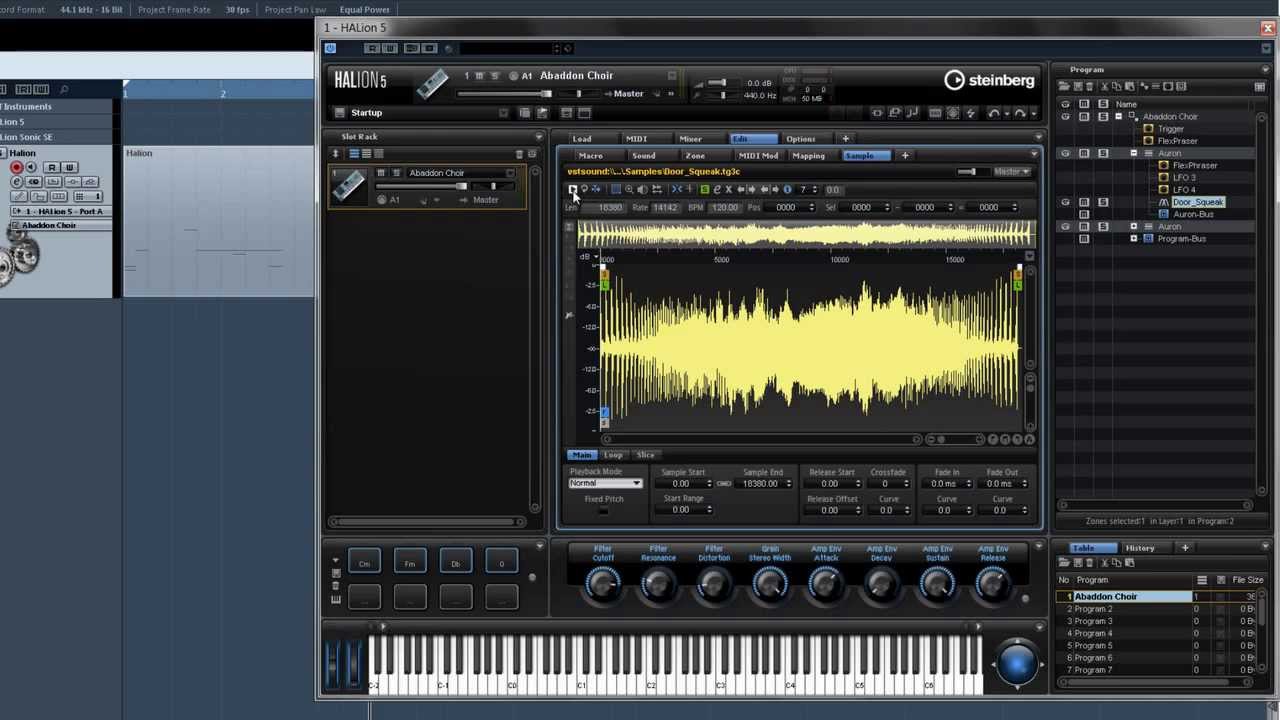Click the plug-in power activate icon
The height and width of the screenshot is (720, 1280).
pyautogui.click(x=330, y=48)
